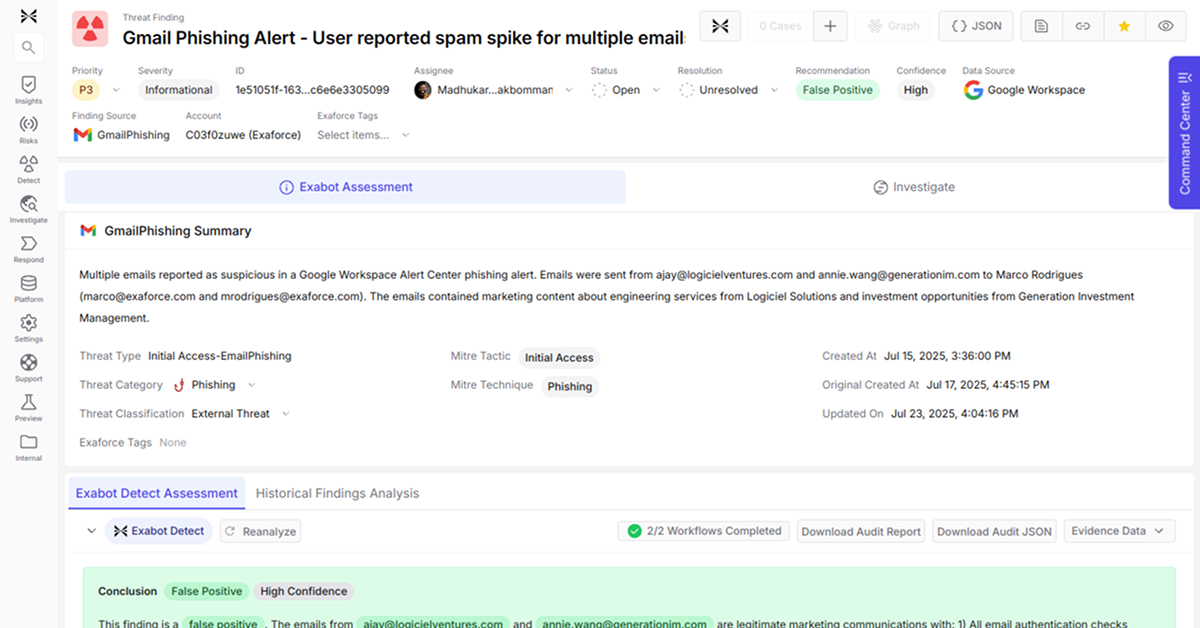Screen dimensions: 1200x628
Task: Click the Exabot Detect chip
Action: pyautogui.click(x=159, y=531)
